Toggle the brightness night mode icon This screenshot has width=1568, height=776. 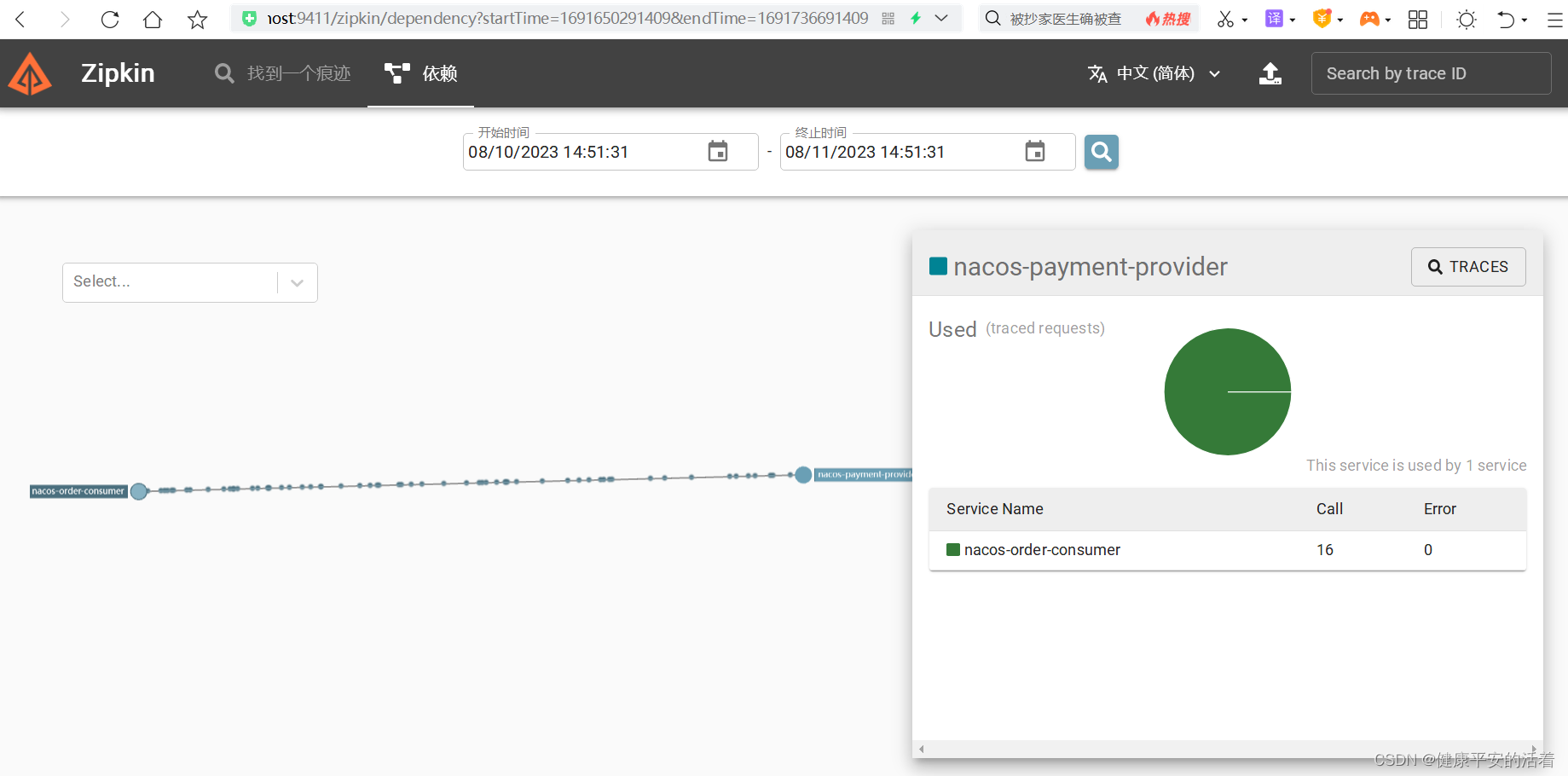tap(1467, 19)
